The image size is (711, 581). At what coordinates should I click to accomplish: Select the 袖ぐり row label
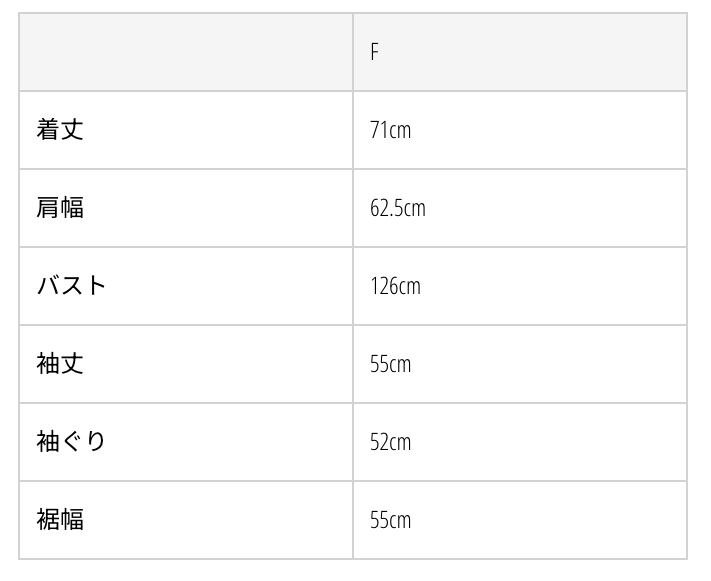coord(71,442)
